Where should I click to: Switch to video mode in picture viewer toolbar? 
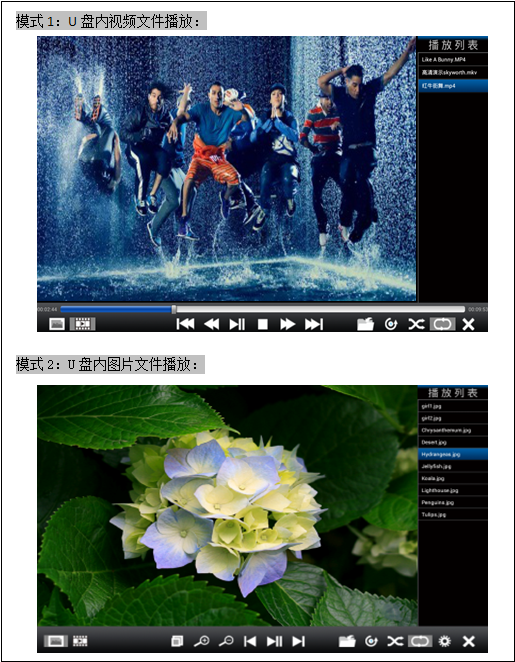tap(80, 641)
